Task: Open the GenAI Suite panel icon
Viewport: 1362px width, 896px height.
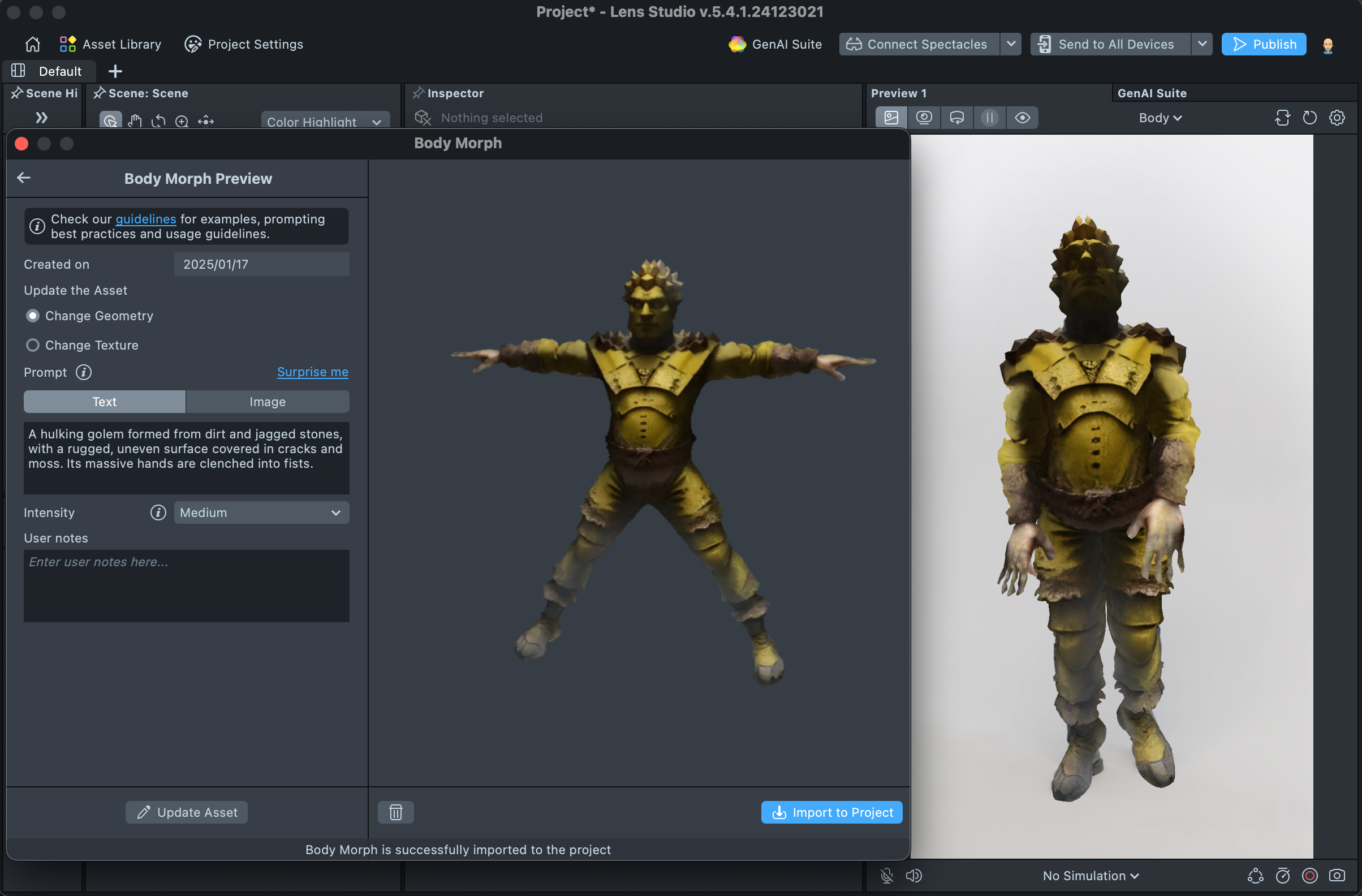Action: click(x=736, y=44)
